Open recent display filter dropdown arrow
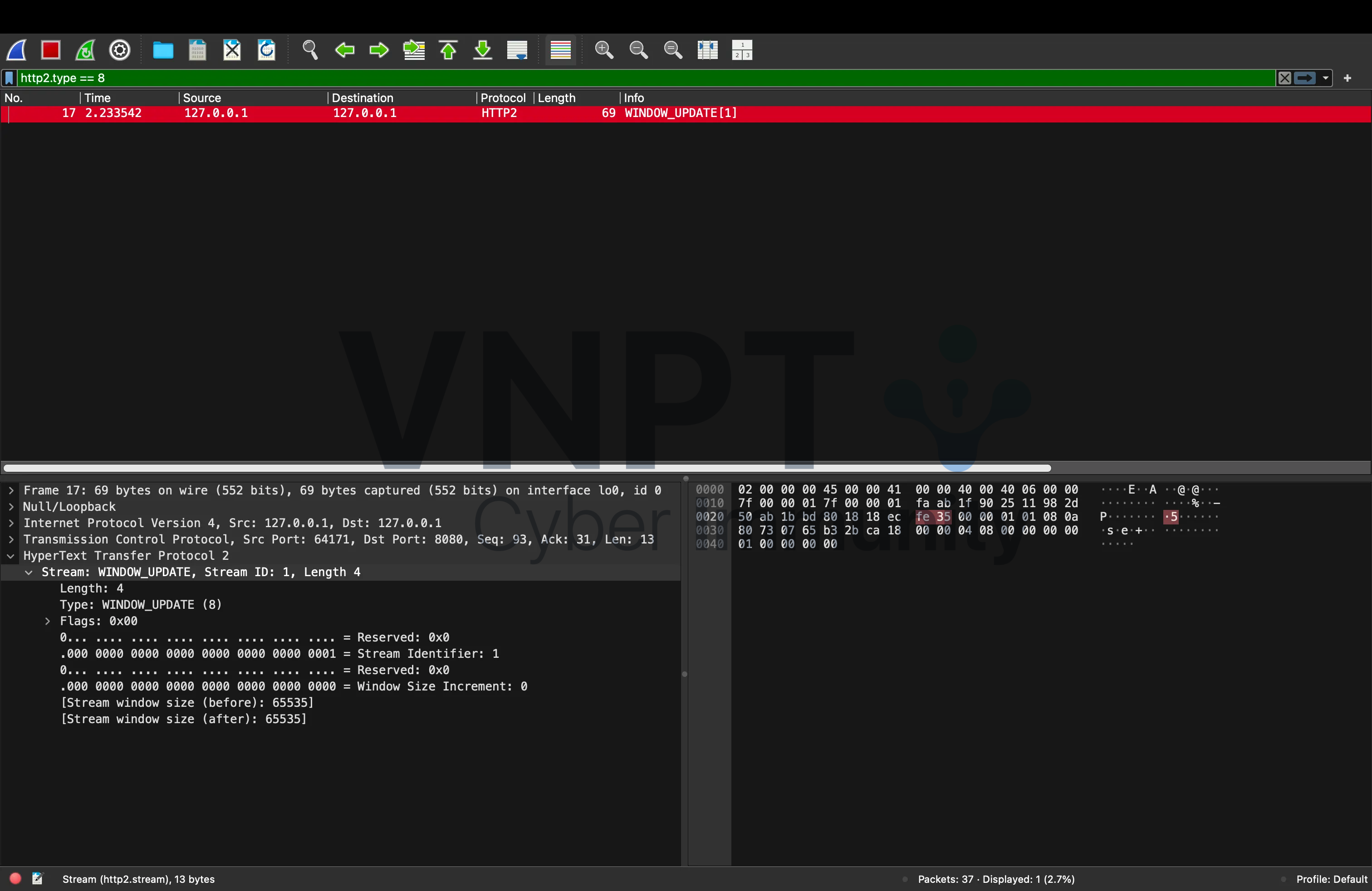The height and width of the screenshot is (891, 1372). coord(1325,78)
